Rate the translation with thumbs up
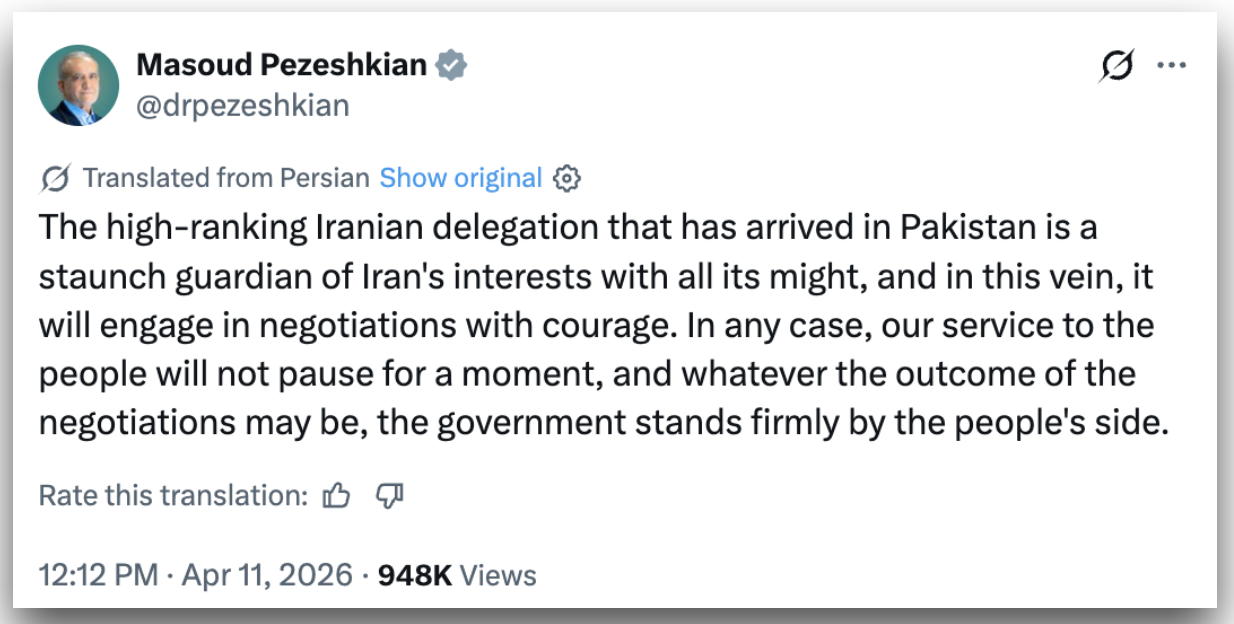The image size is (1234, 624). [x=337, y=496]
